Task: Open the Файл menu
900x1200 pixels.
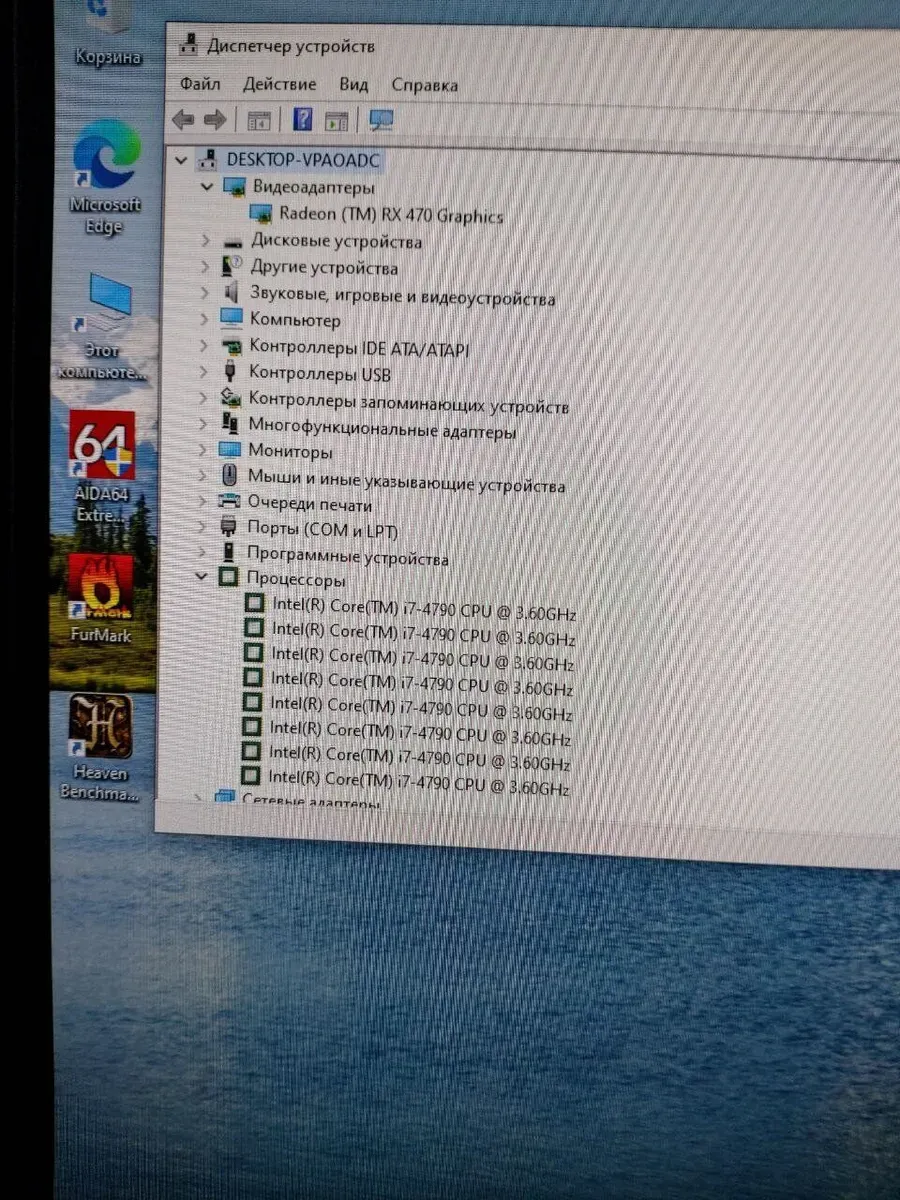Action: coord(200,84)
